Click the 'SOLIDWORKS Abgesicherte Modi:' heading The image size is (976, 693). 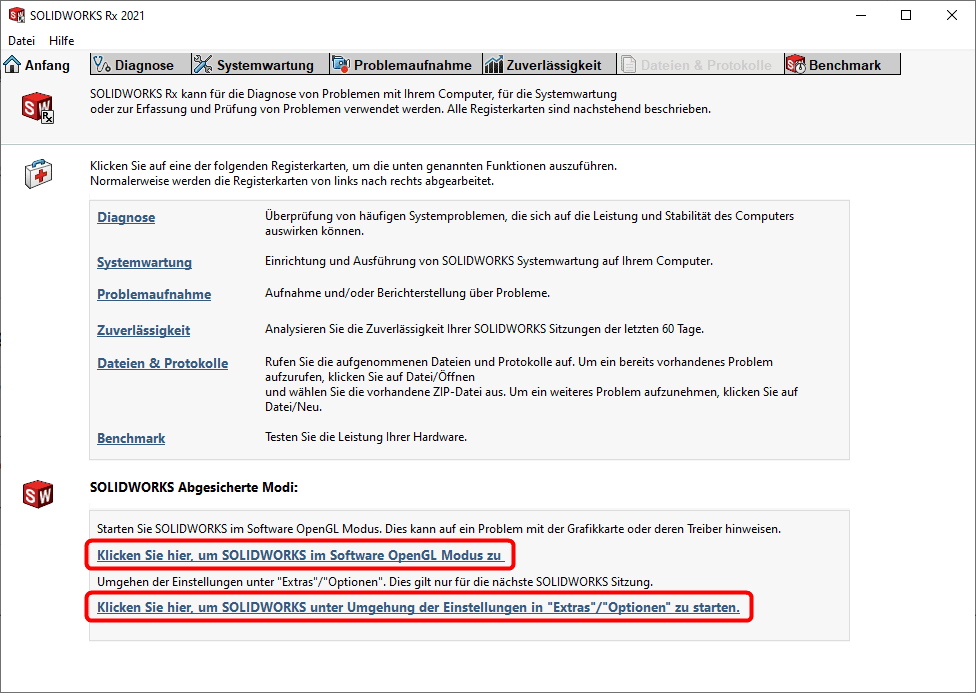(194, 488)
